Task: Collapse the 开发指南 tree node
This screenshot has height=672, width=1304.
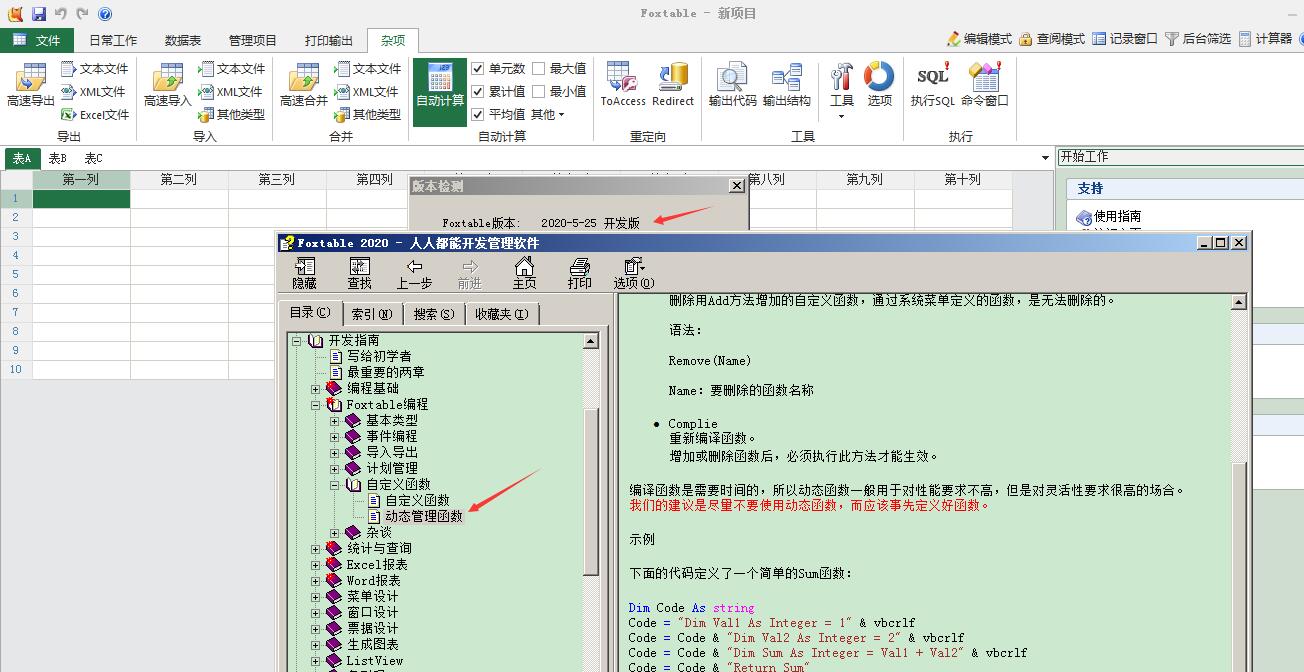Action: coord(297,340)
